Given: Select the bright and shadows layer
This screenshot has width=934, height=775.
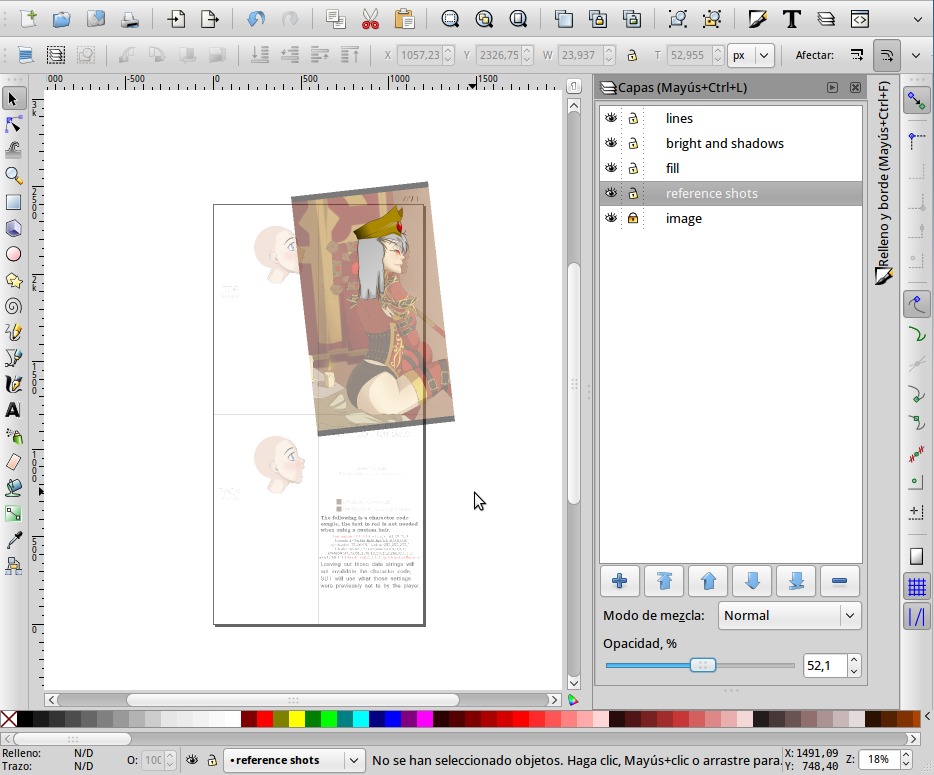Looking at the screenshot, I should point(724,143).
